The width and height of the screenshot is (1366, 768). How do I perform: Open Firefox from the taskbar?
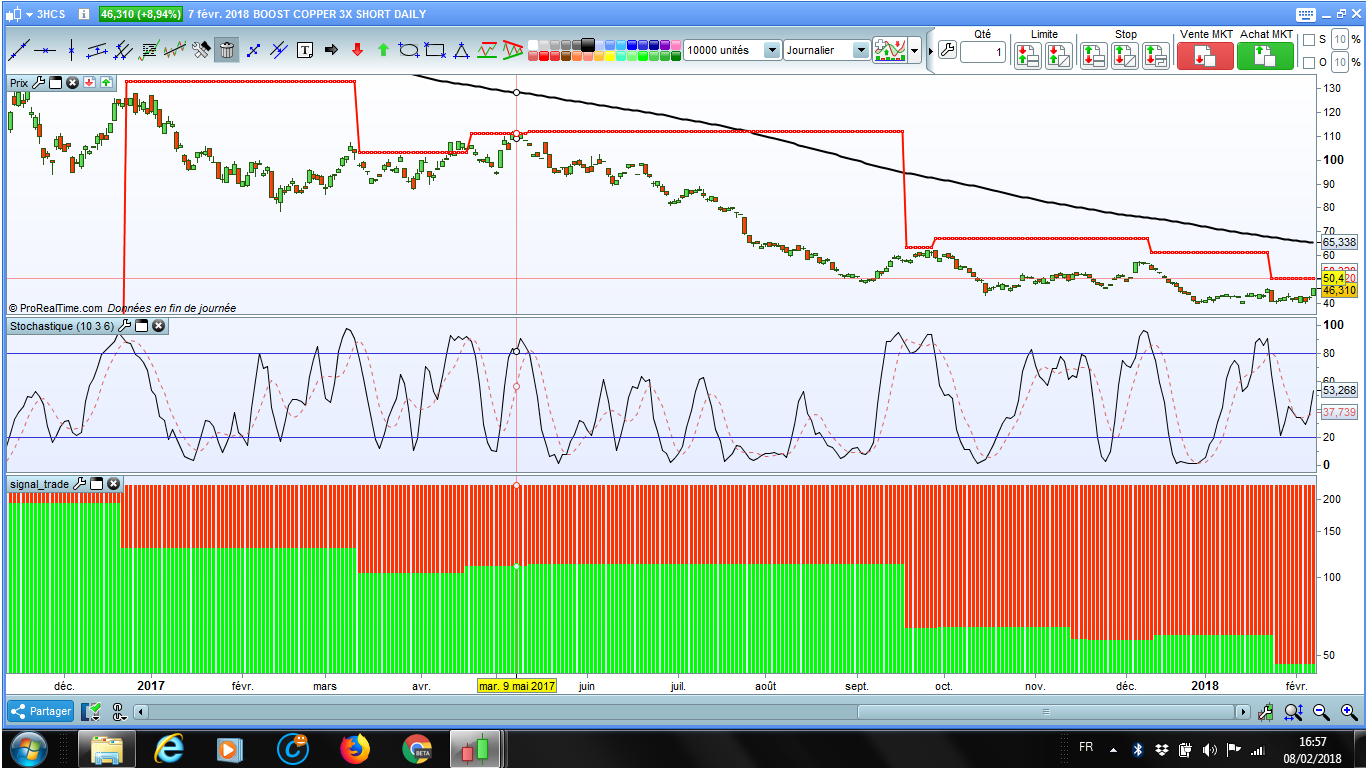[x=354, y=748]
